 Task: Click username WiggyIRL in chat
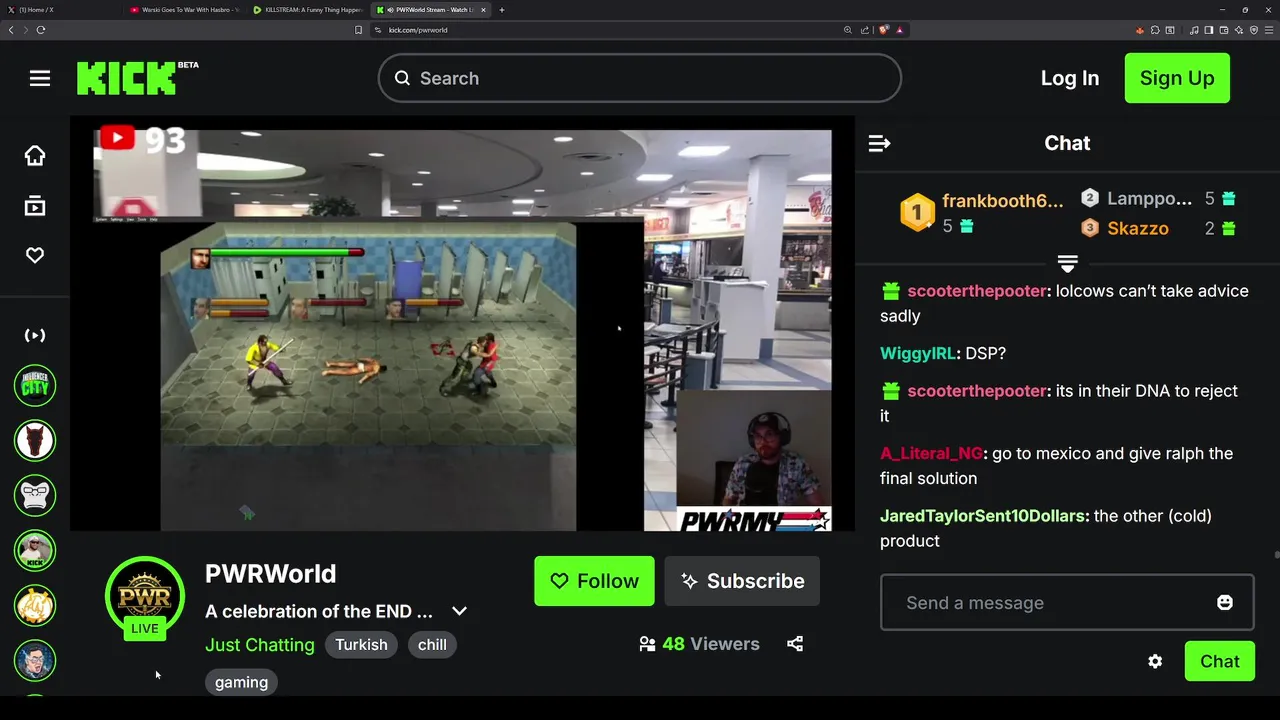pyautogui.click(x=917, y=353)
